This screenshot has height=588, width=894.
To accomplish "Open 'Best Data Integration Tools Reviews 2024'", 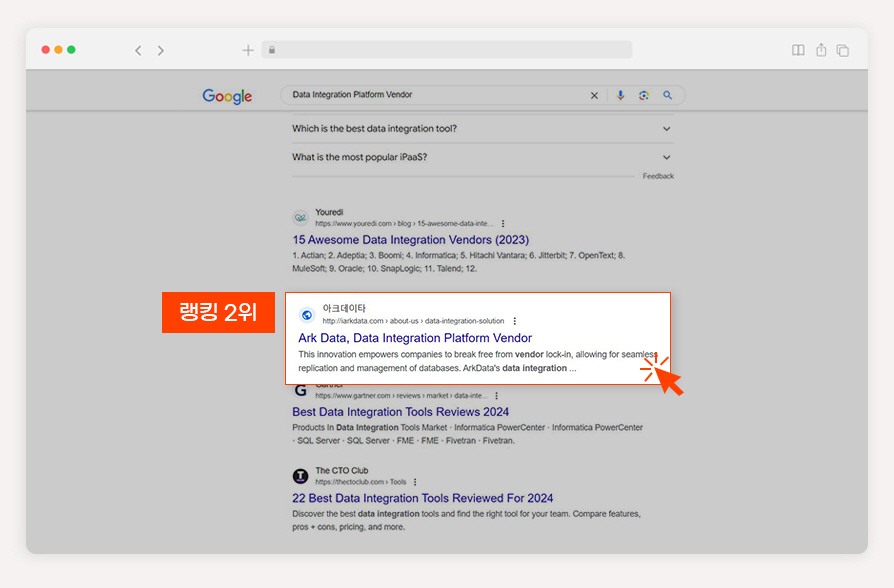I will point(400,412).
